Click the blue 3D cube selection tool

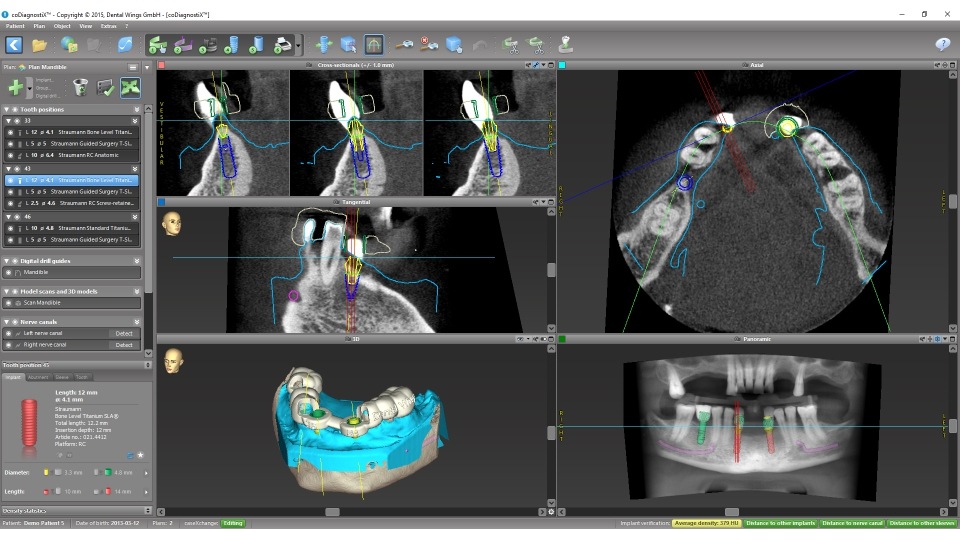(x=348, y=45)
